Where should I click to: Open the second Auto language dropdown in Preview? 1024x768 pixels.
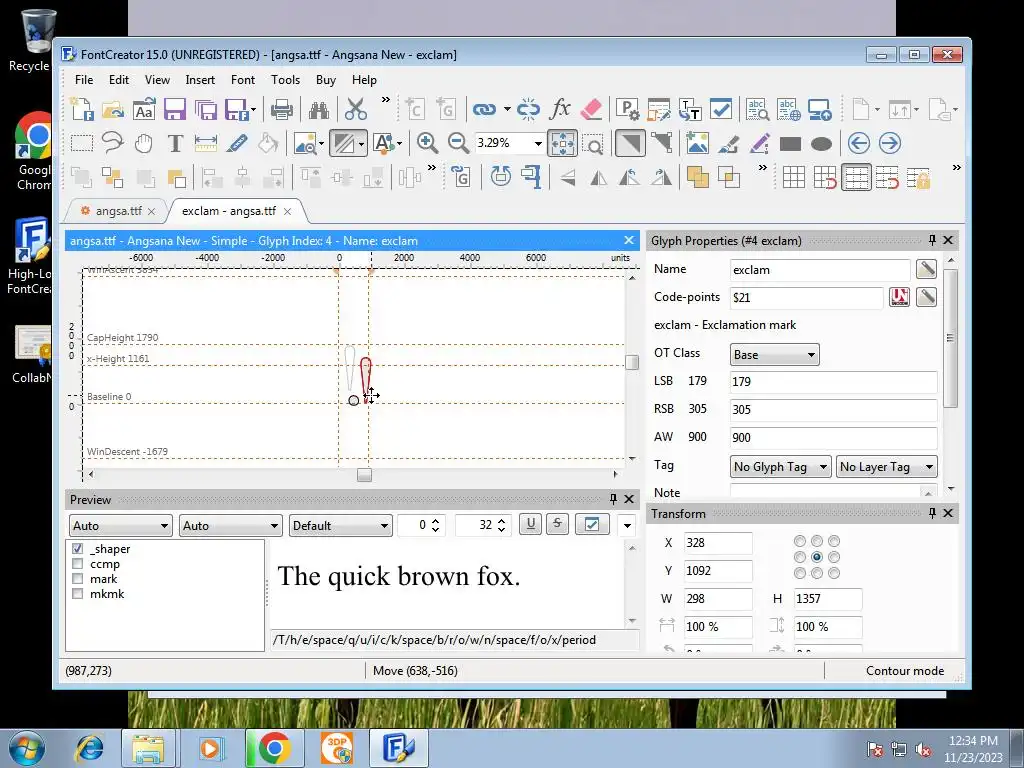click(231, 526)
